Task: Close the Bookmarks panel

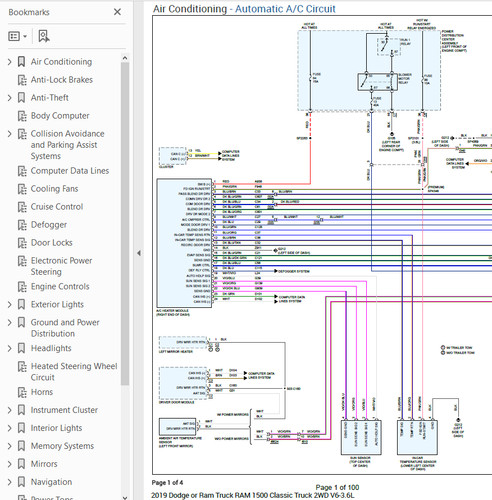Action: 117,12
